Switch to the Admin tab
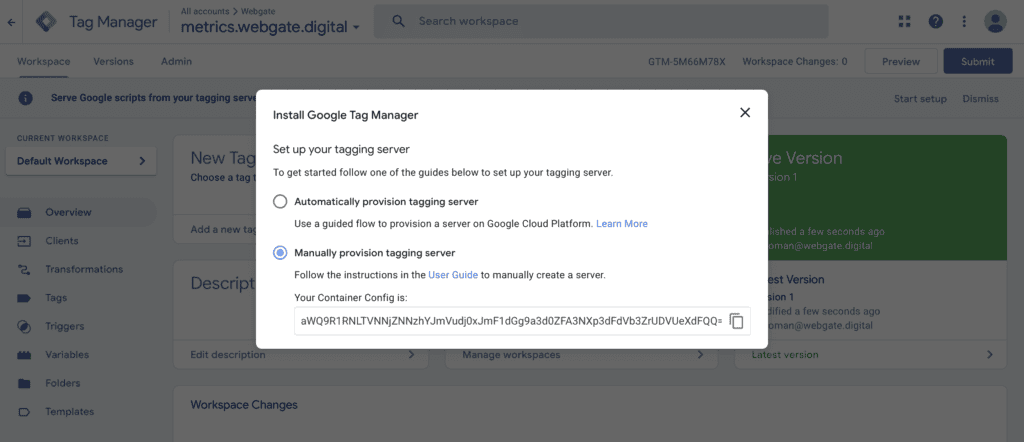This screenshot has height=442, width=1024. [176, 61]
